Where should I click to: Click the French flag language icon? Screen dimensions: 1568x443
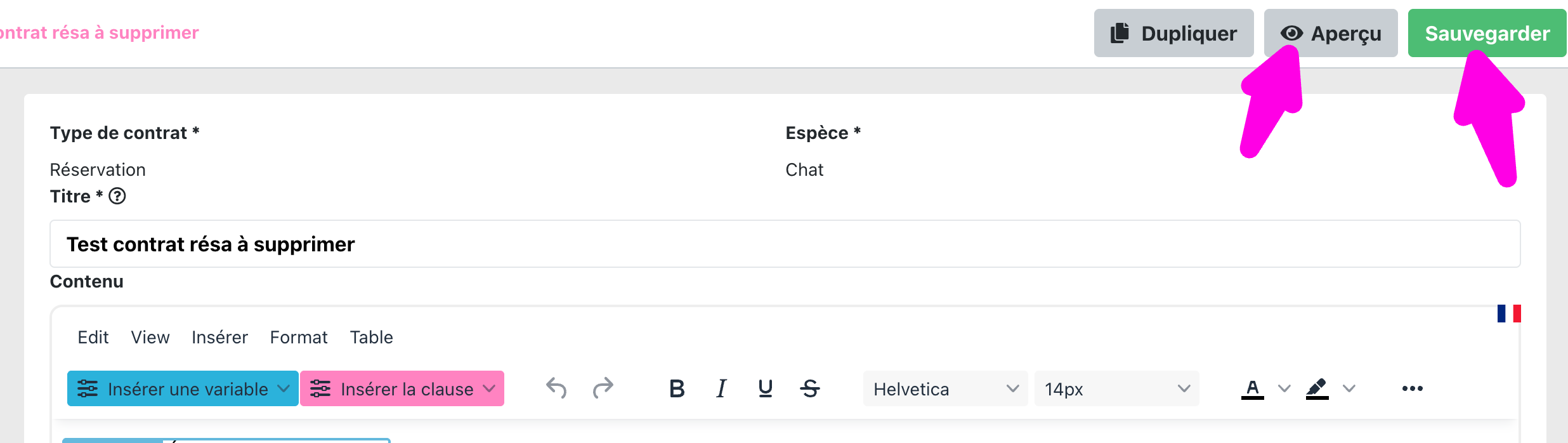pos(1509,314)
